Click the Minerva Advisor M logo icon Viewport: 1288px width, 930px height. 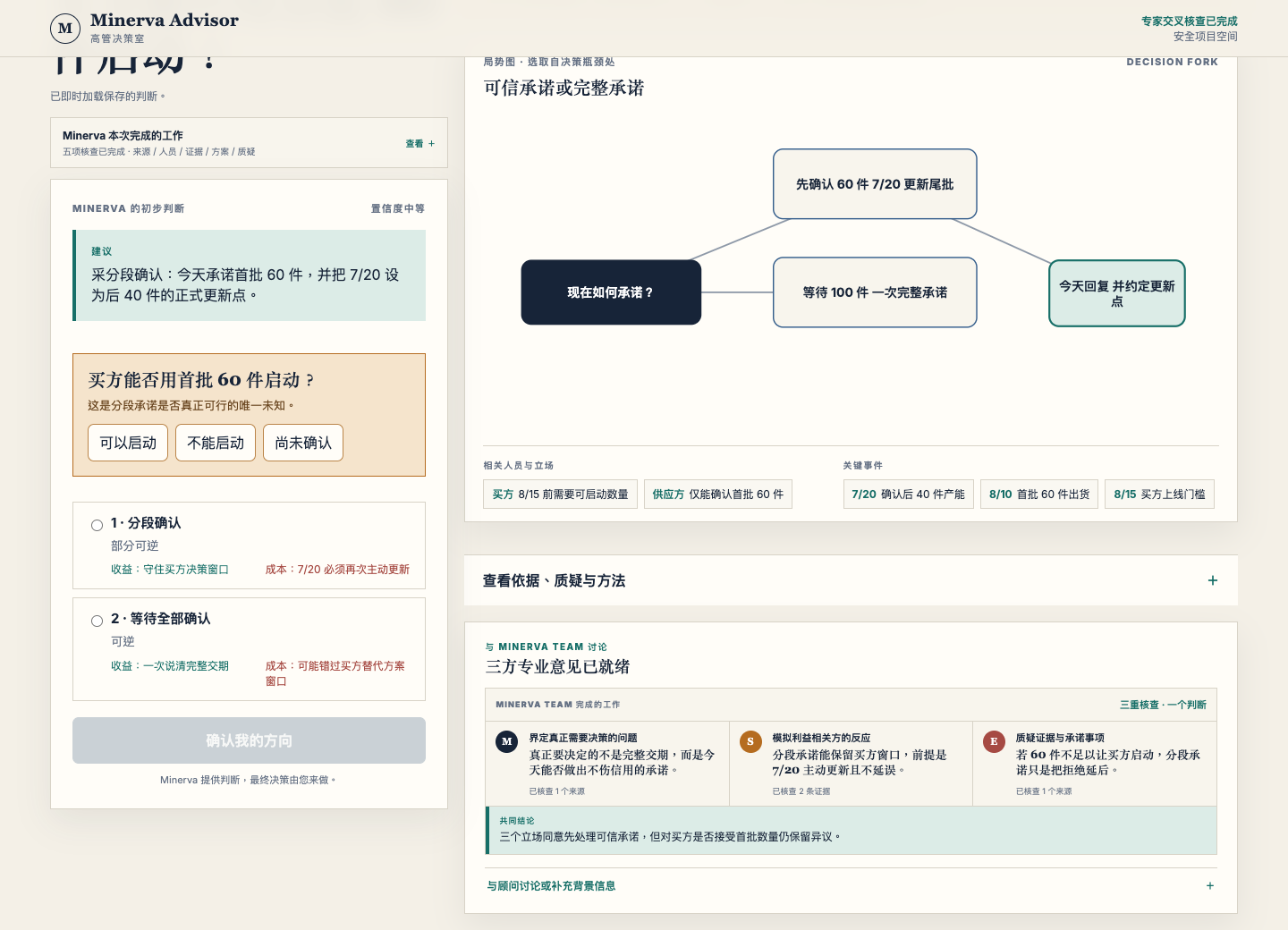tap(65, 29)
